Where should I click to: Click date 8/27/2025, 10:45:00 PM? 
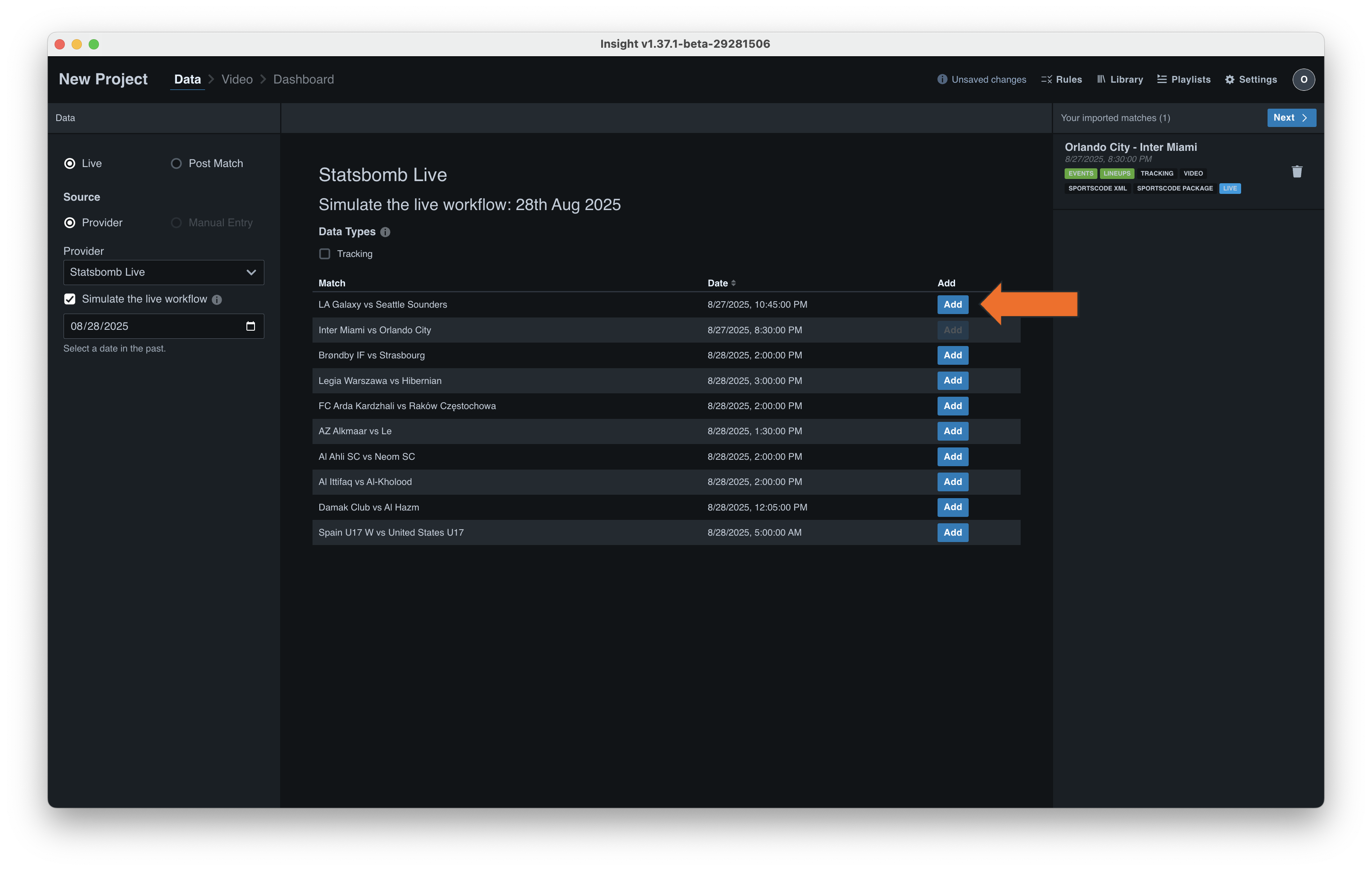[757, 305]
